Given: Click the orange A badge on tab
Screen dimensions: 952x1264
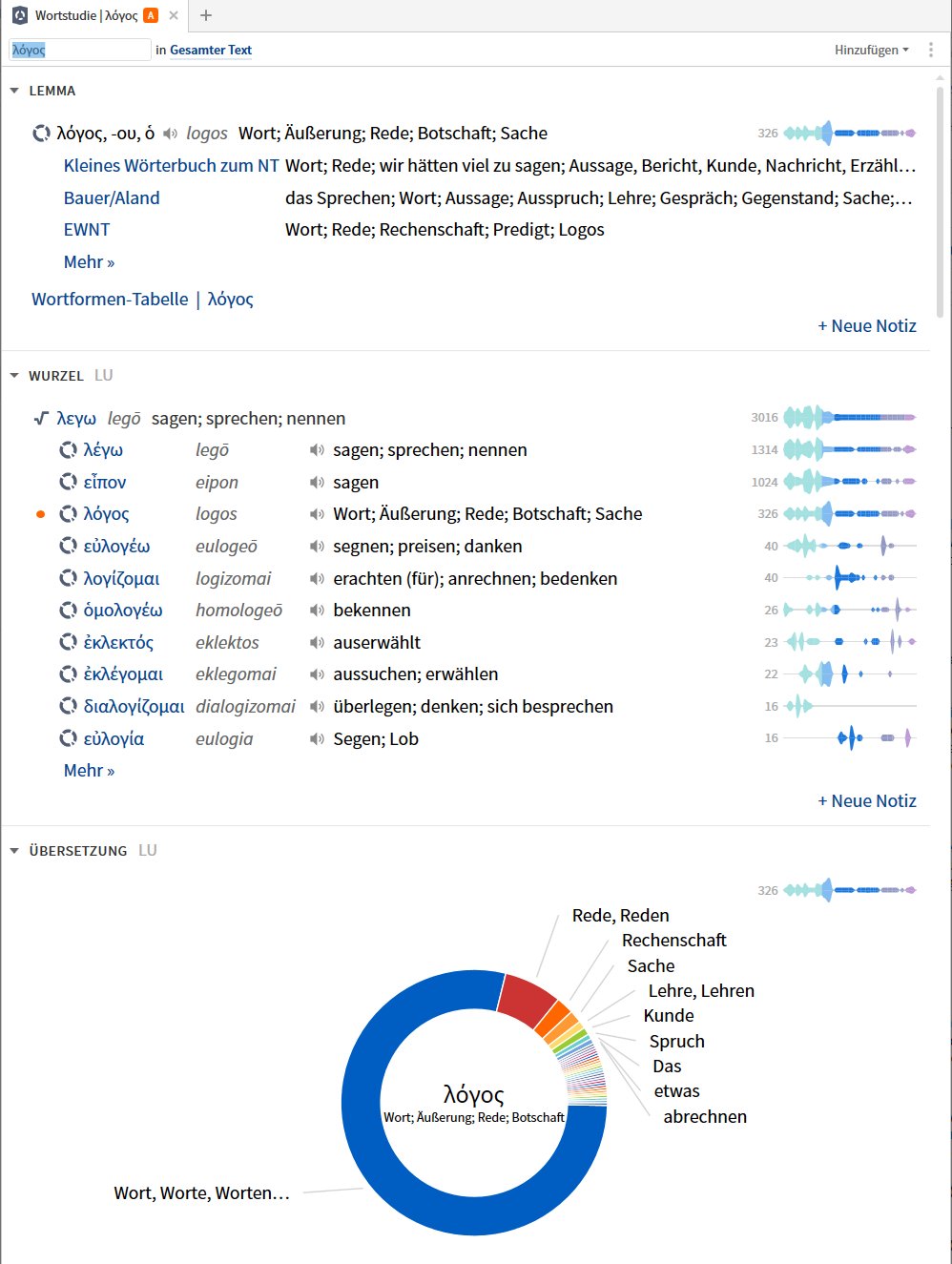Looking at the screenshot, I should [151, 15].
